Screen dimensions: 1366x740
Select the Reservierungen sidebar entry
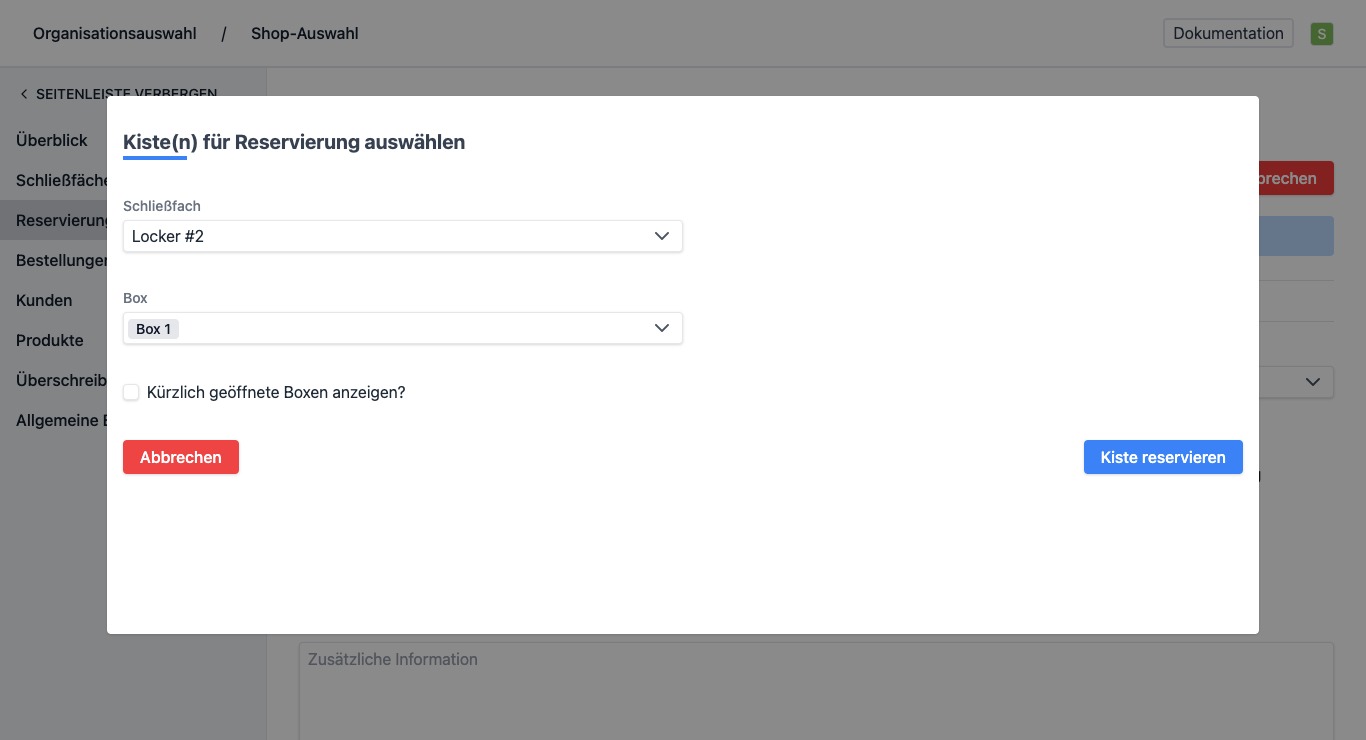(x=60, y=221)
